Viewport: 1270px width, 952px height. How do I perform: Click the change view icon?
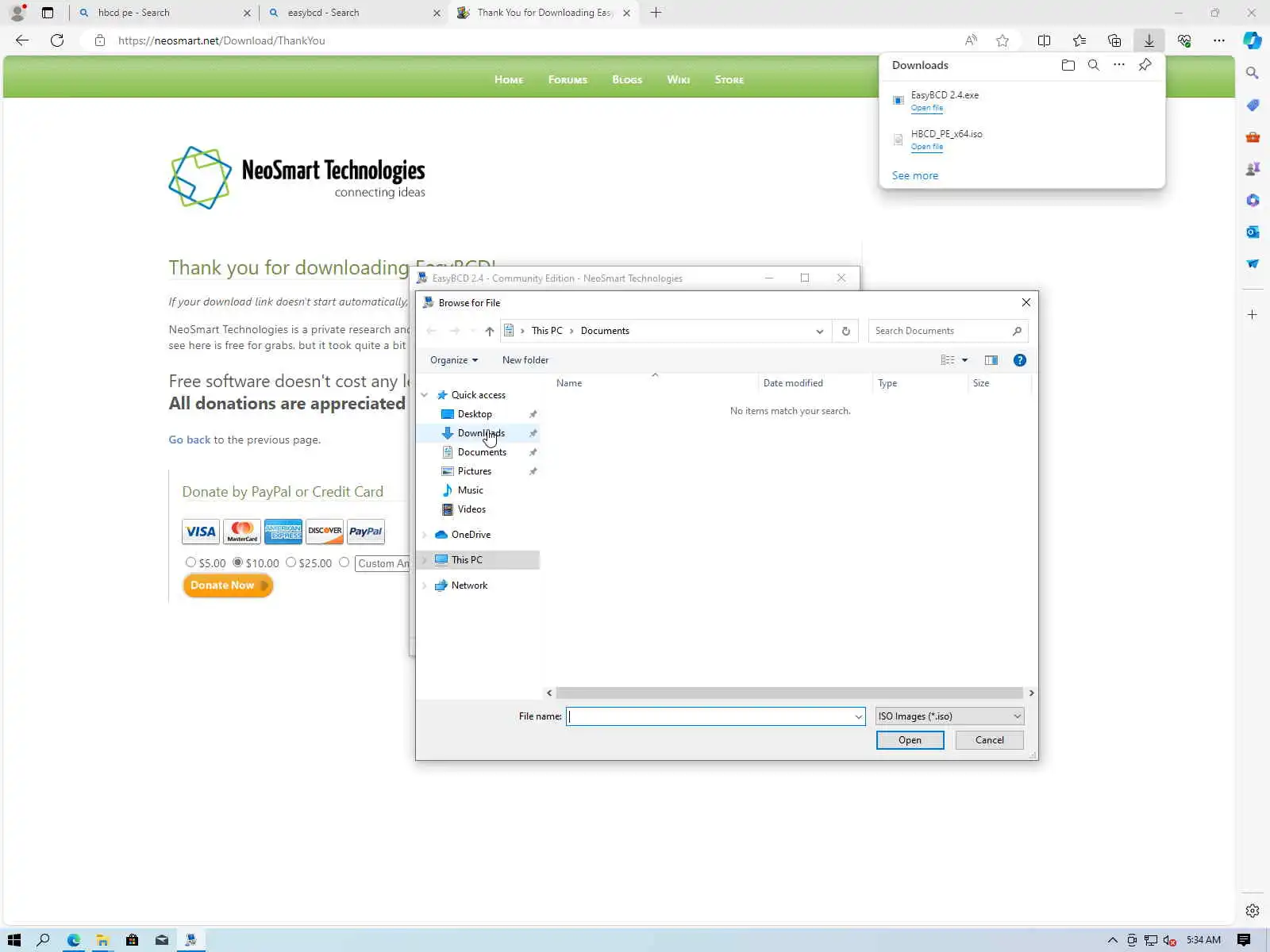[x=948, y=360]
